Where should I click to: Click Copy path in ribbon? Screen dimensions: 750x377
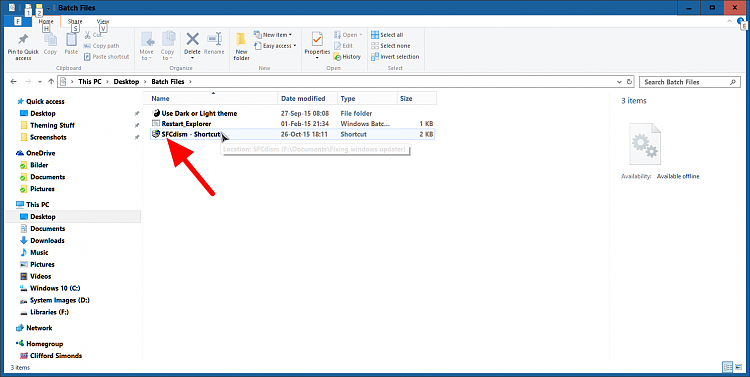point(101,46)
